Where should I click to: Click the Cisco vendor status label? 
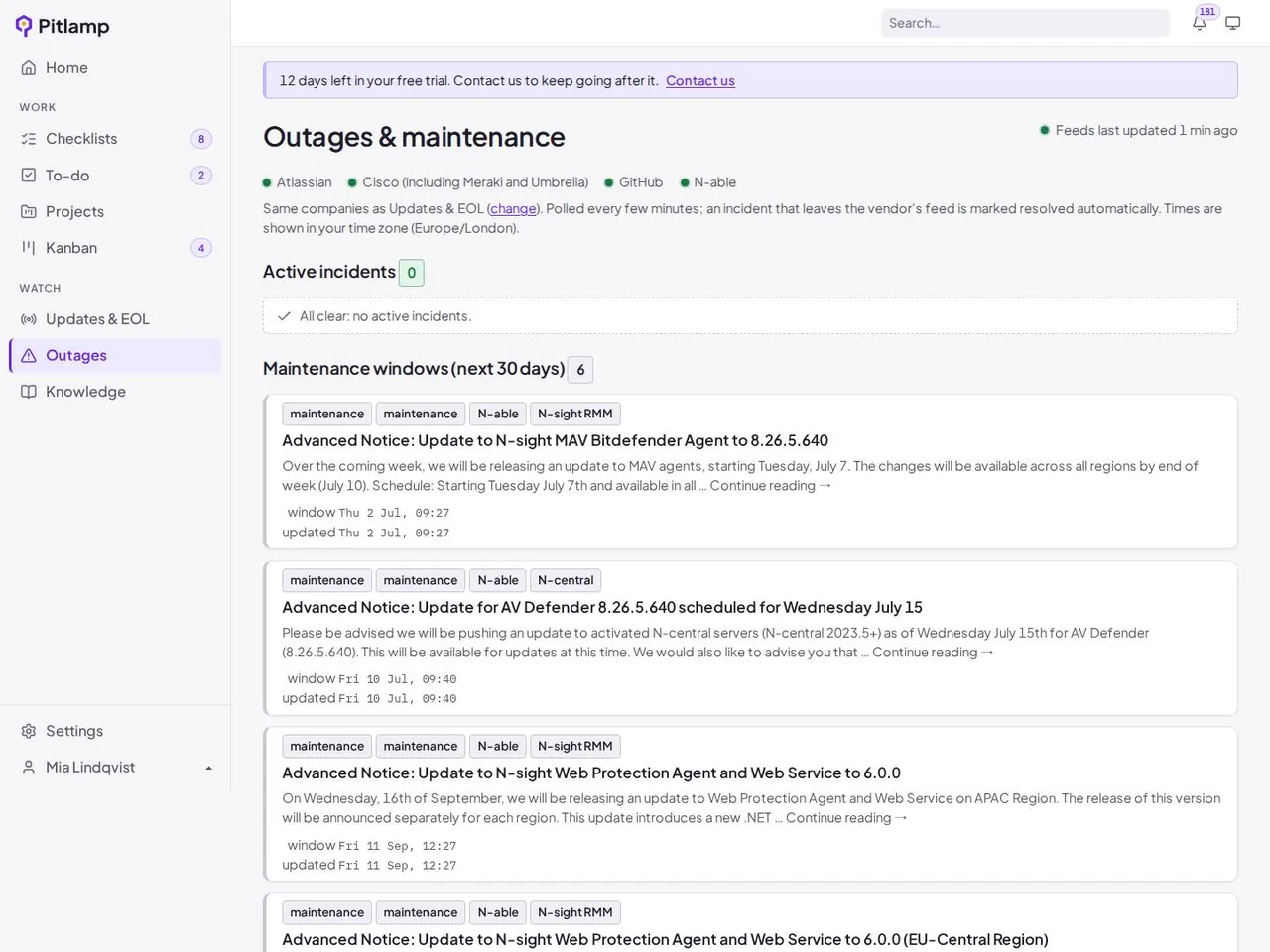(475, 182)
